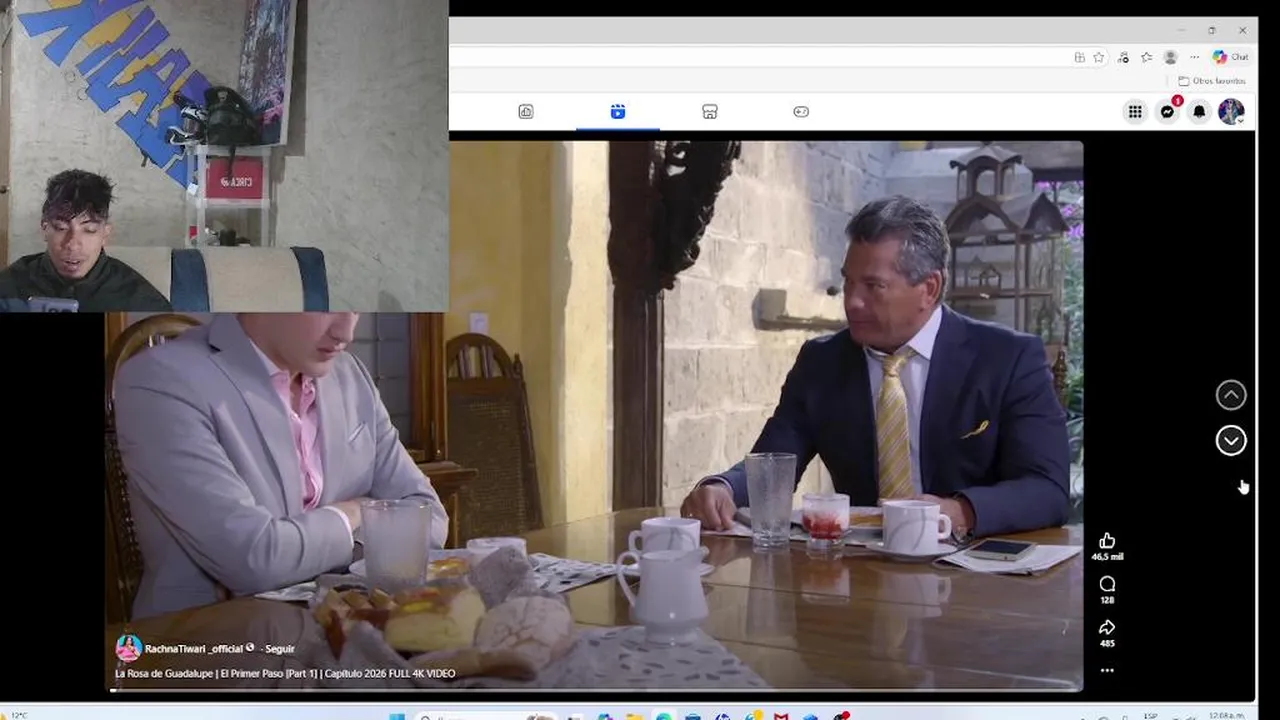The width and height of the screenshot is (1280, 720).
Task: Open the Edge user profile icon
Action: (1170, 57)
